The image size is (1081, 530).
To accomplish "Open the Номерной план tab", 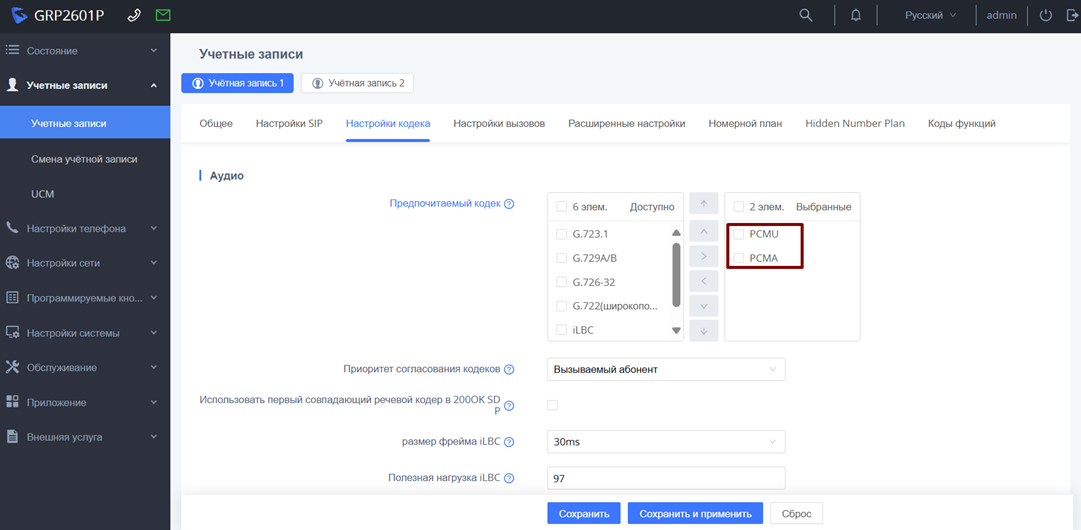I will pyautogui.click(x=745, y=124).
